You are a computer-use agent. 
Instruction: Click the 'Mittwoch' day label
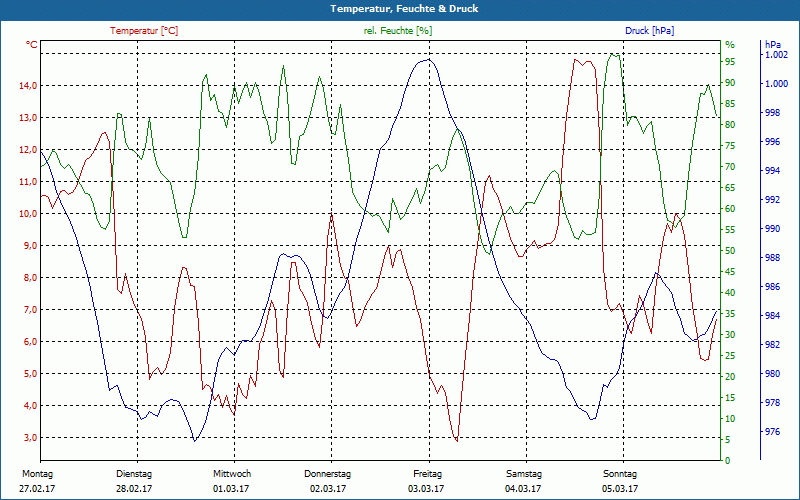232,474
